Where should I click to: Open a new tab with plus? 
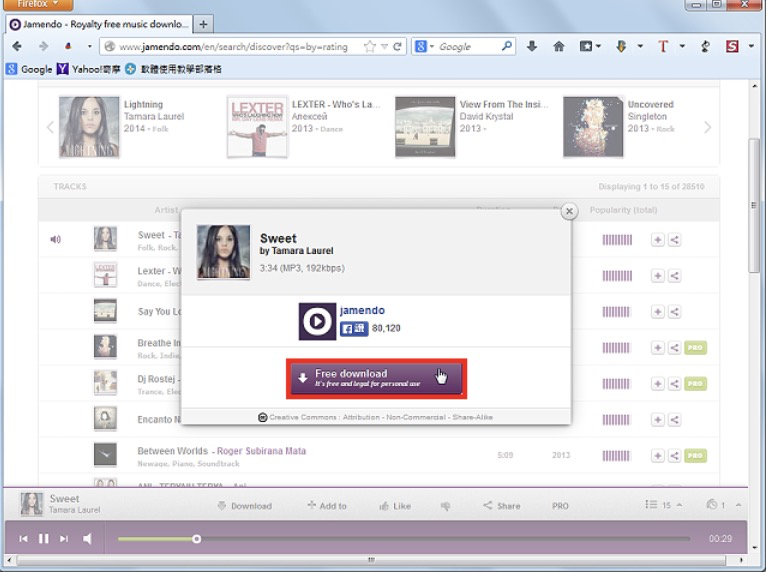click(203, 24)
